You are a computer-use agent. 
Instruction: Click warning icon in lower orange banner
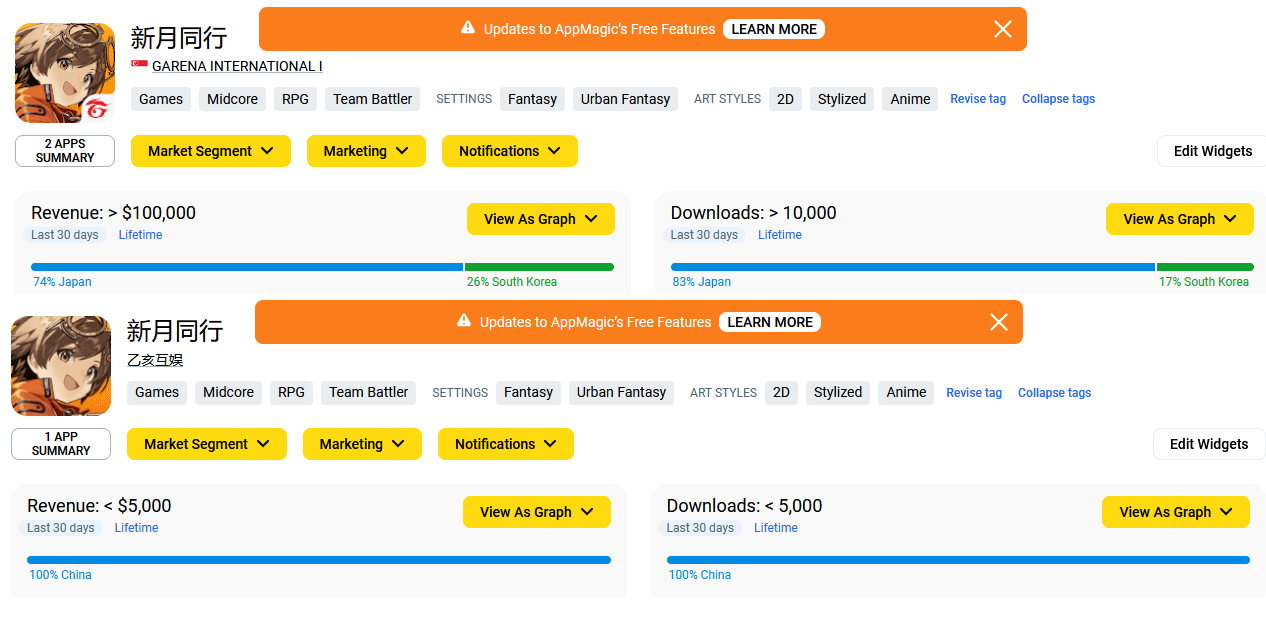pos(463,321)
